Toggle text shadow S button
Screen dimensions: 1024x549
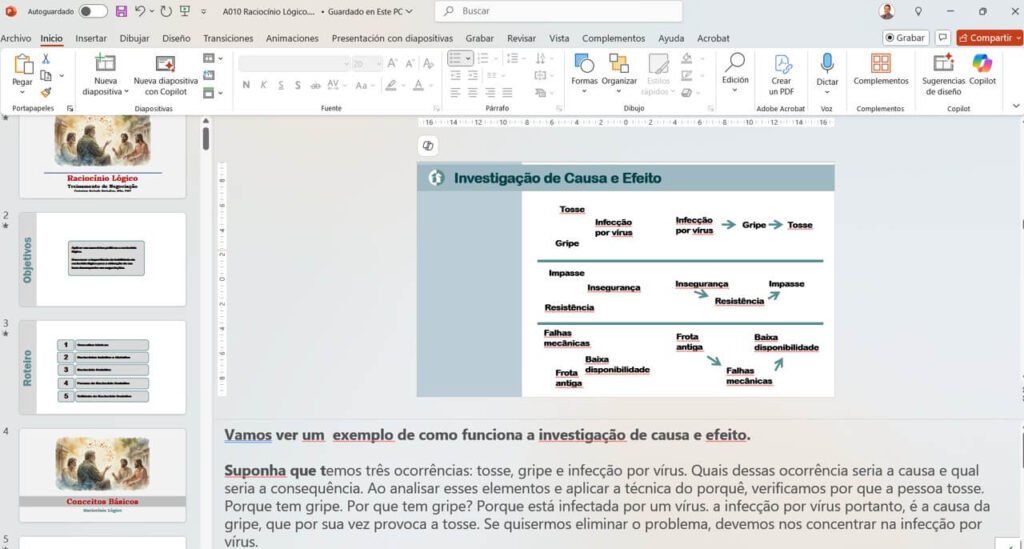point(298,85)
